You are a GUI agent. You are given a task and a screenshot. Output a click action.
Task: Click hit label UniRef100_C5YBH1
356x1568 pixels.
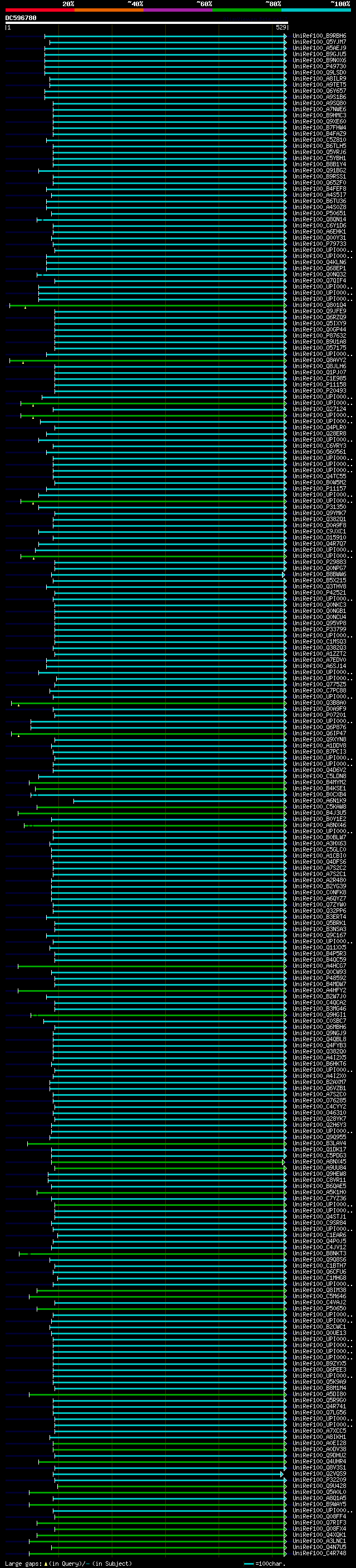(x=319, y=159)
